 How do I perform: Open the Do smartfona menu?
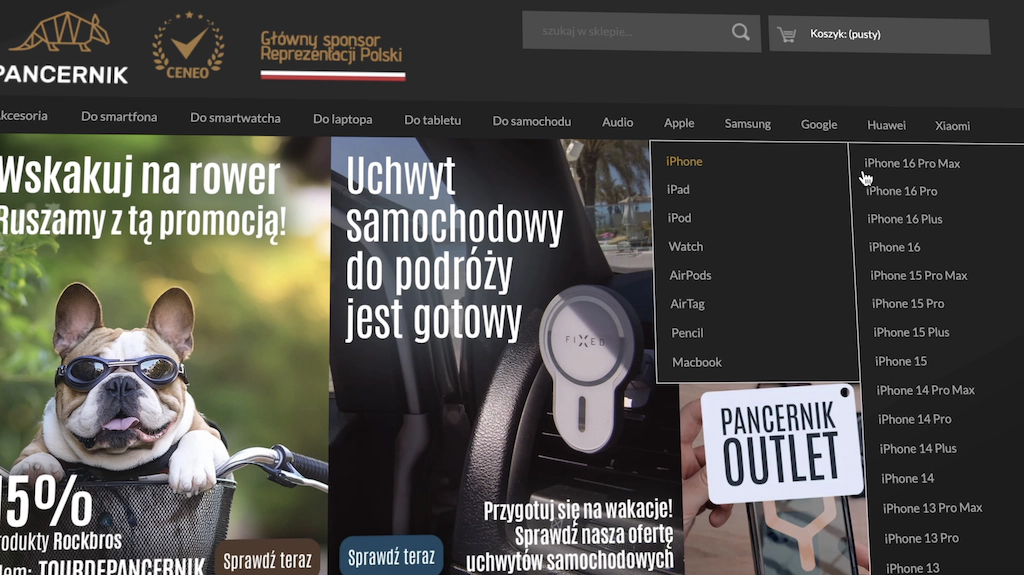119,117
